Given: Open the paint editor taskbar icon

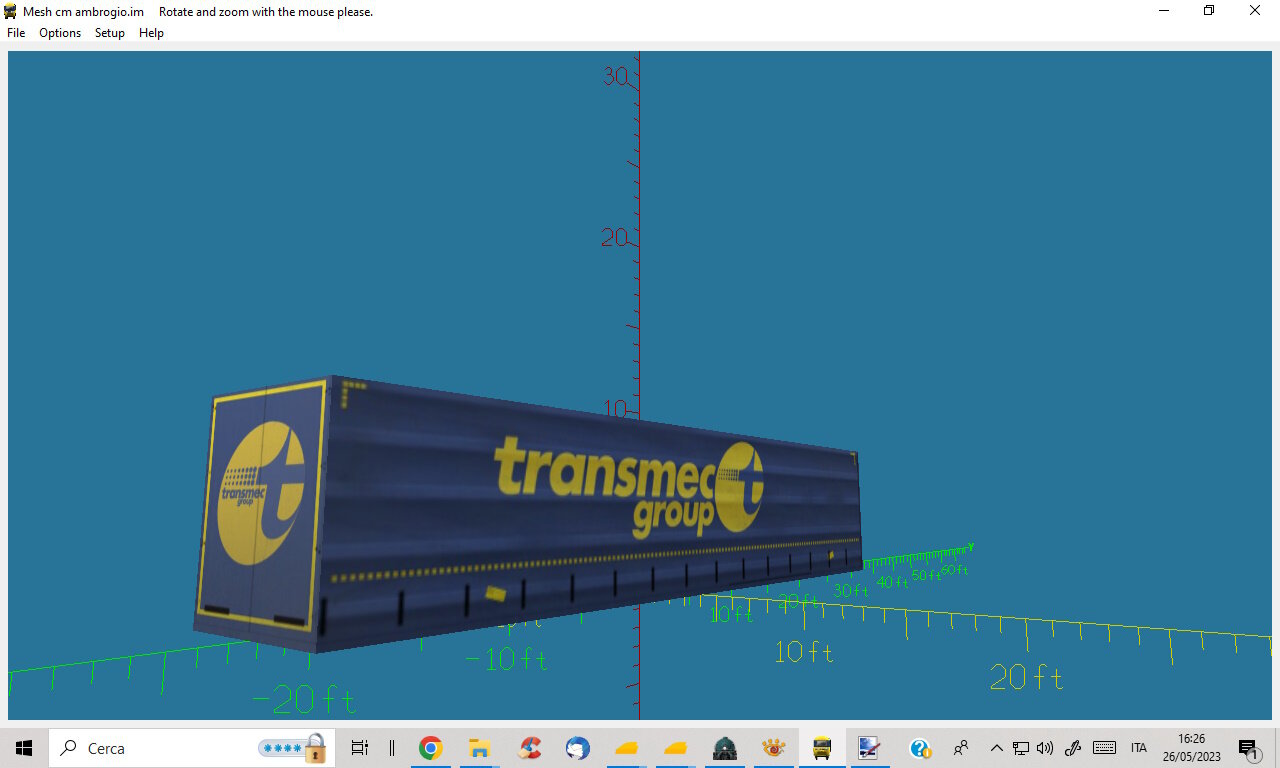Looking at the screenshot, I should pyautogui.click(x=869, y=748).
